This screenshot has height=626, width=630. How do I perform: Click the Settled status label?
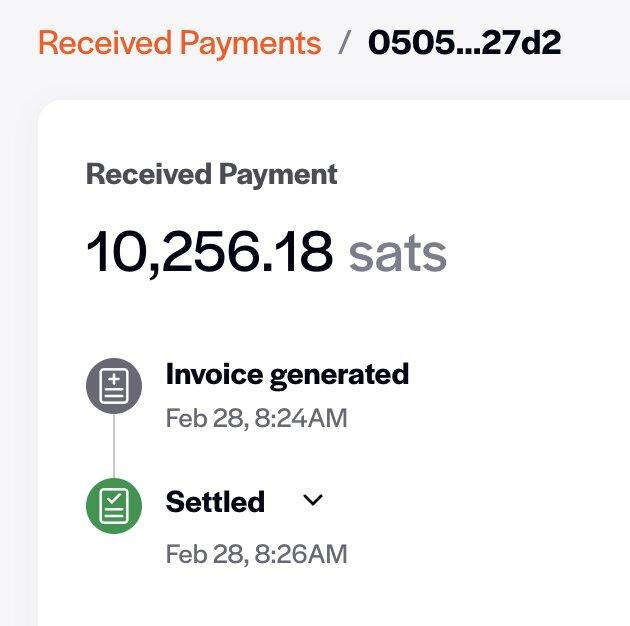[215, 501]
